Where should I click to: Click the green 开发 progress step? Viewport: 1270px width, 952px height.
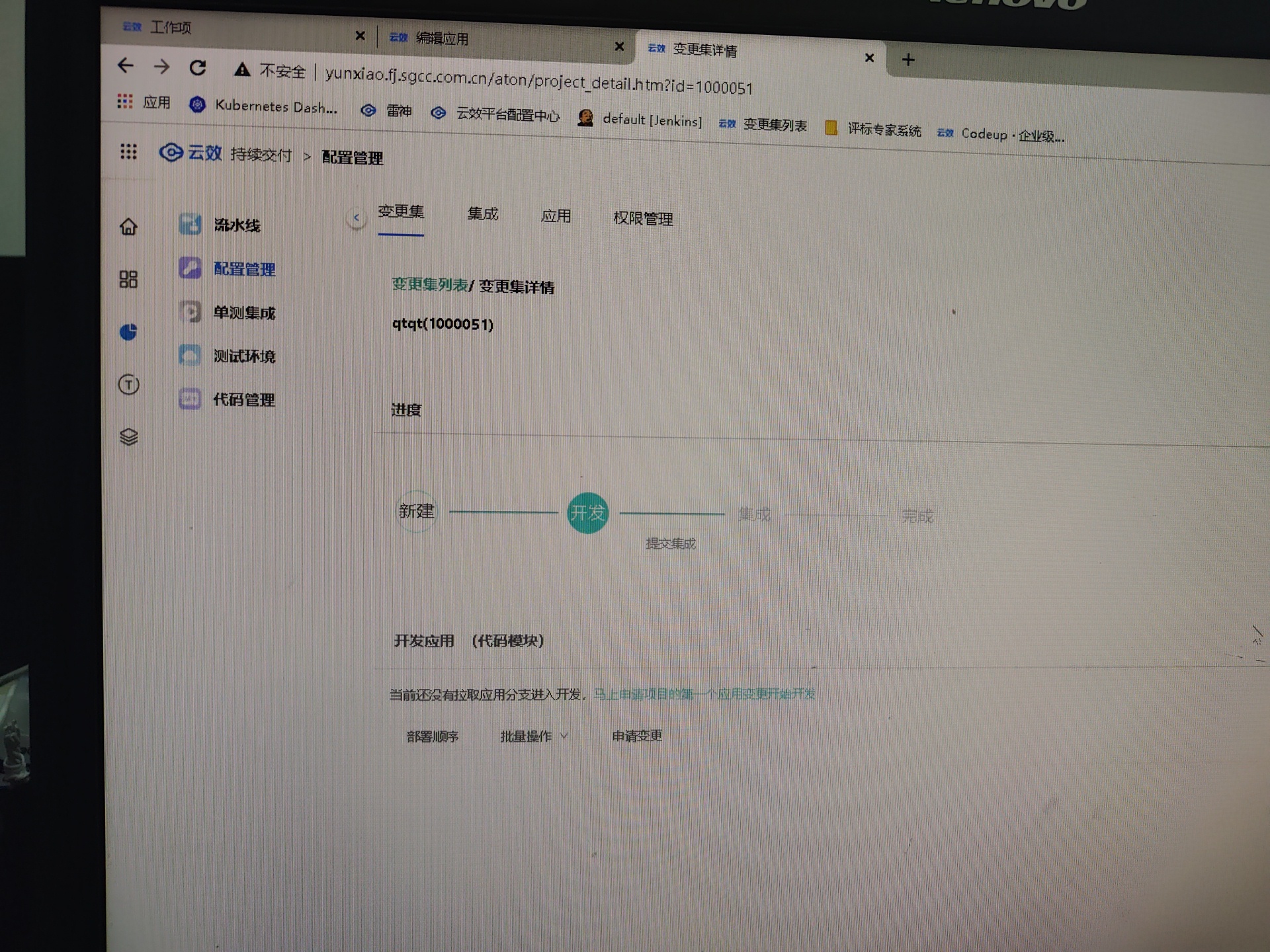[587, 513]
